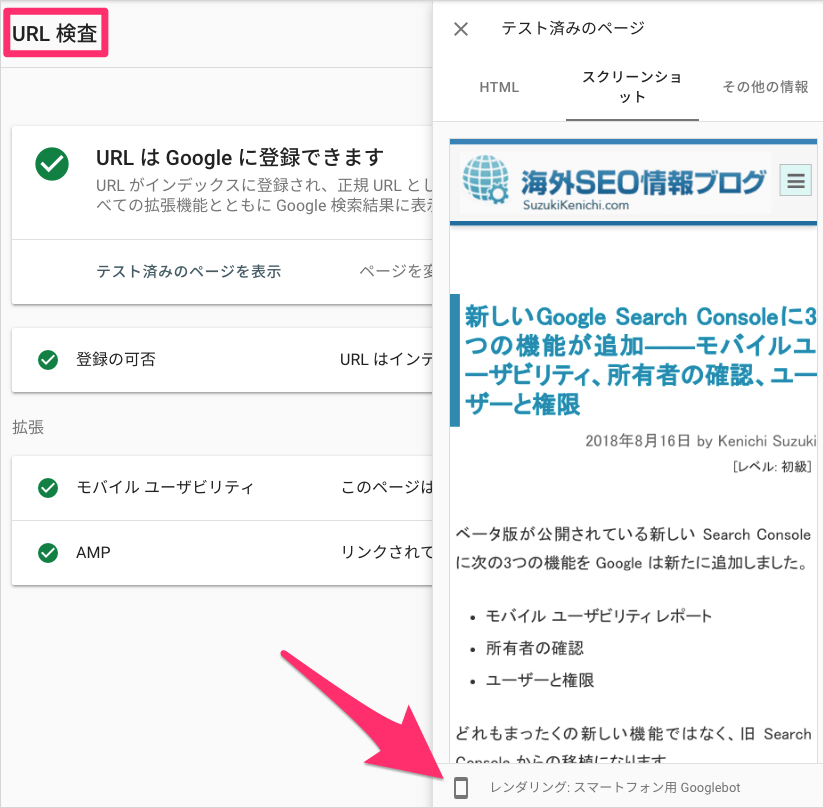Open the hamburger menu in the blog screenshot

pos(796,180)
